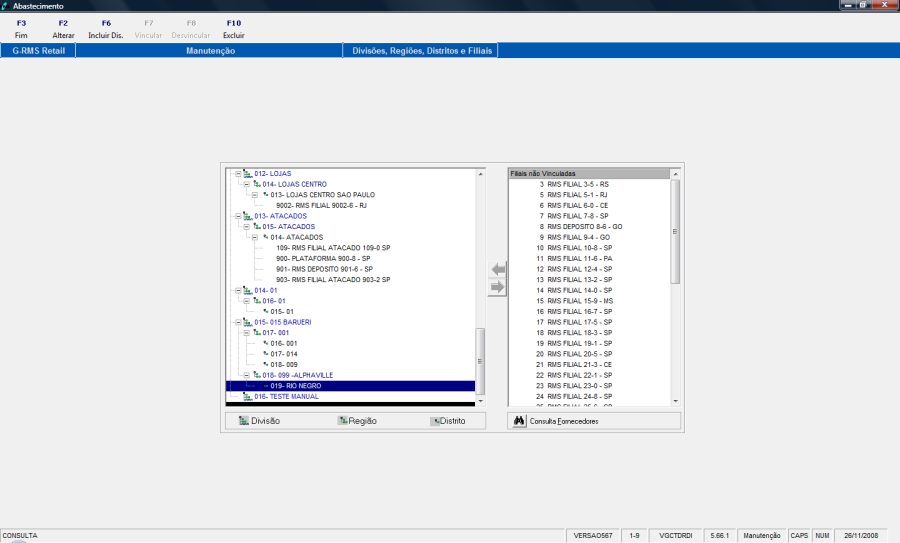Image resolution: width=900 pixels, height=543 pixels.
Task: Select 9002- RMS FILIAL 9002-6 - RJ
Action: 321,205
